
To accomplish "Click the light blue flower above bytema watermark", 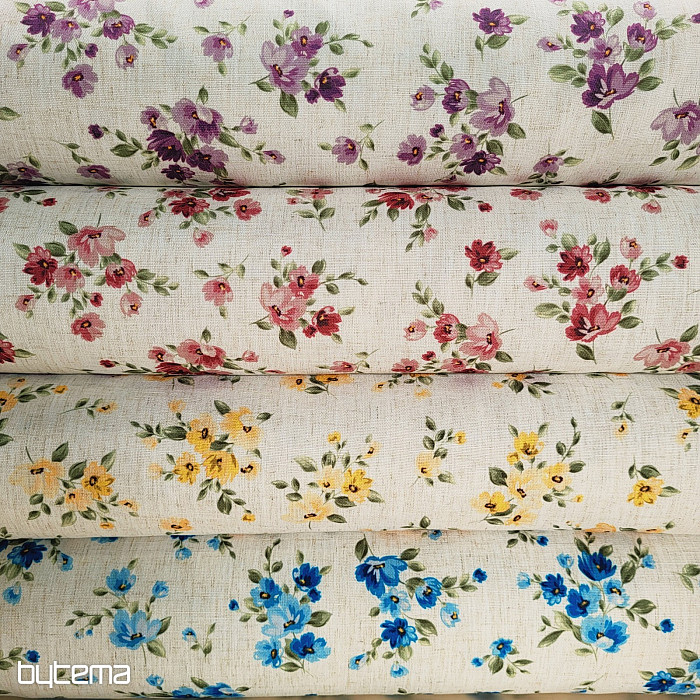I will click(x=133, y=628).
